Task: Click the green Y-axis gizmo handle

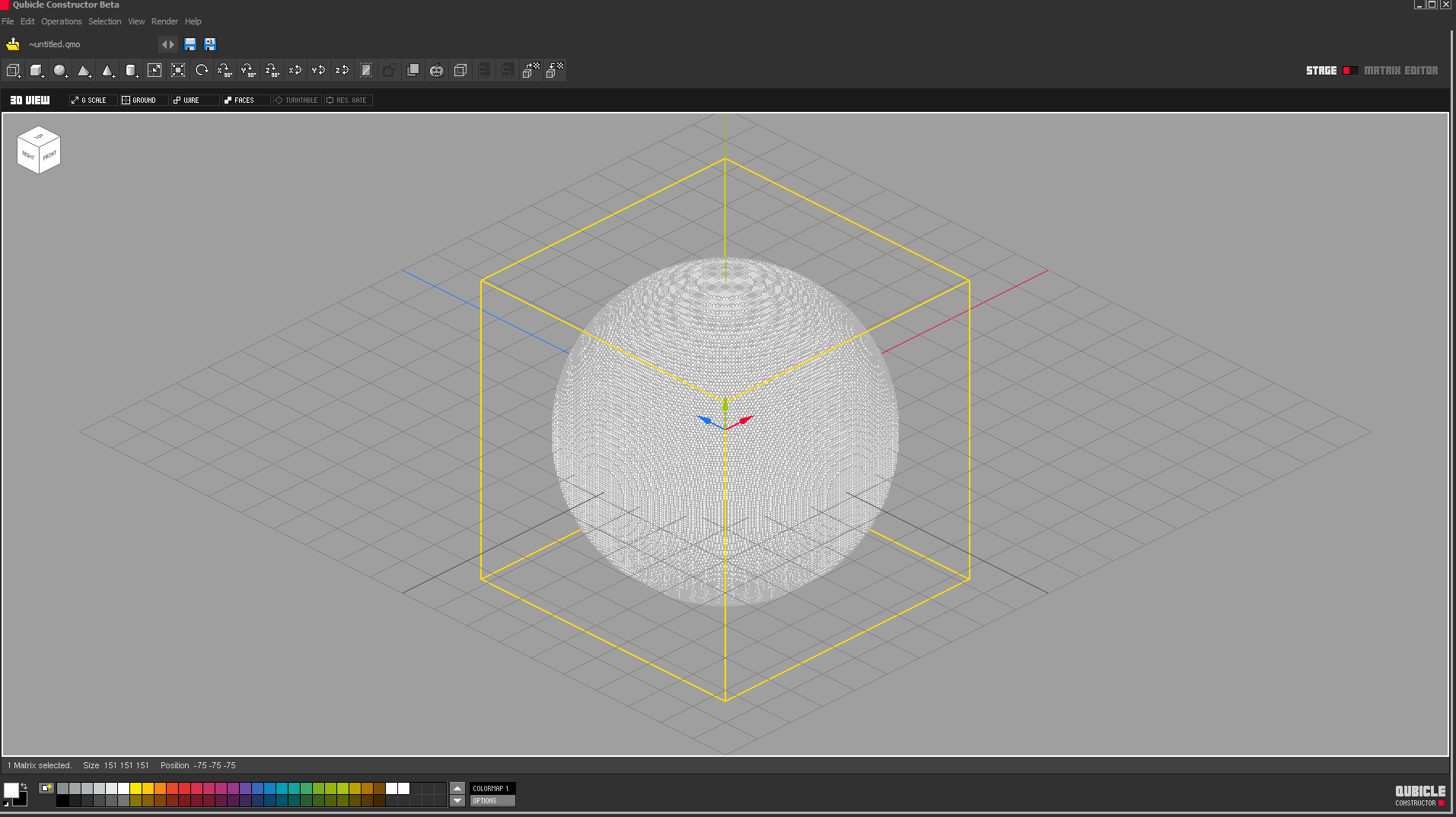Action: point(725,405)
